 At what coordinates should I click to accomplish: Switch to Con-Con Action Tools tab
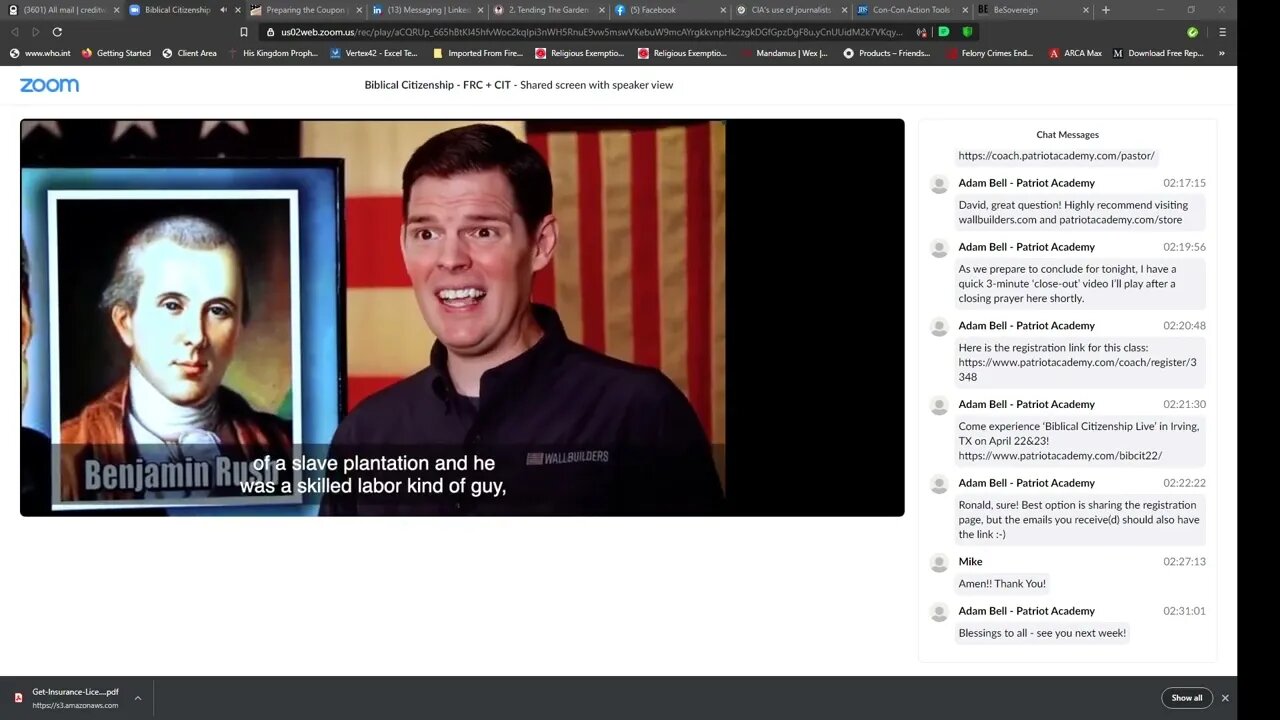tap(912, 10)
